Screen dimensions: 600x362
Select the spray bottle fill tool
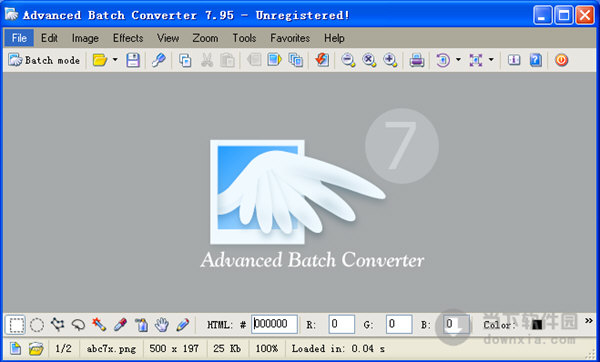tap(141, 325)
